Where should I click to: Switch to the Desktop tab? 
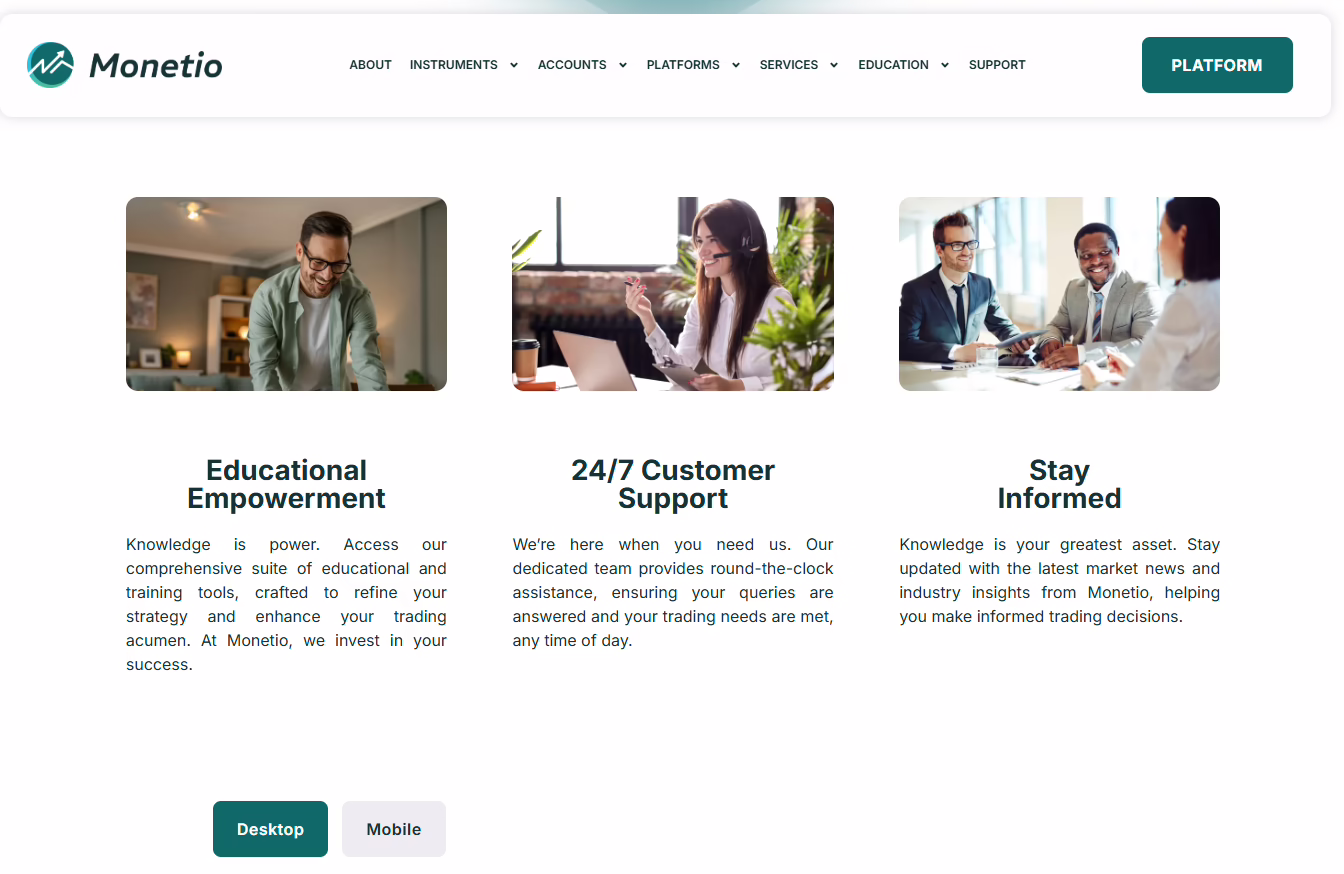270,829
